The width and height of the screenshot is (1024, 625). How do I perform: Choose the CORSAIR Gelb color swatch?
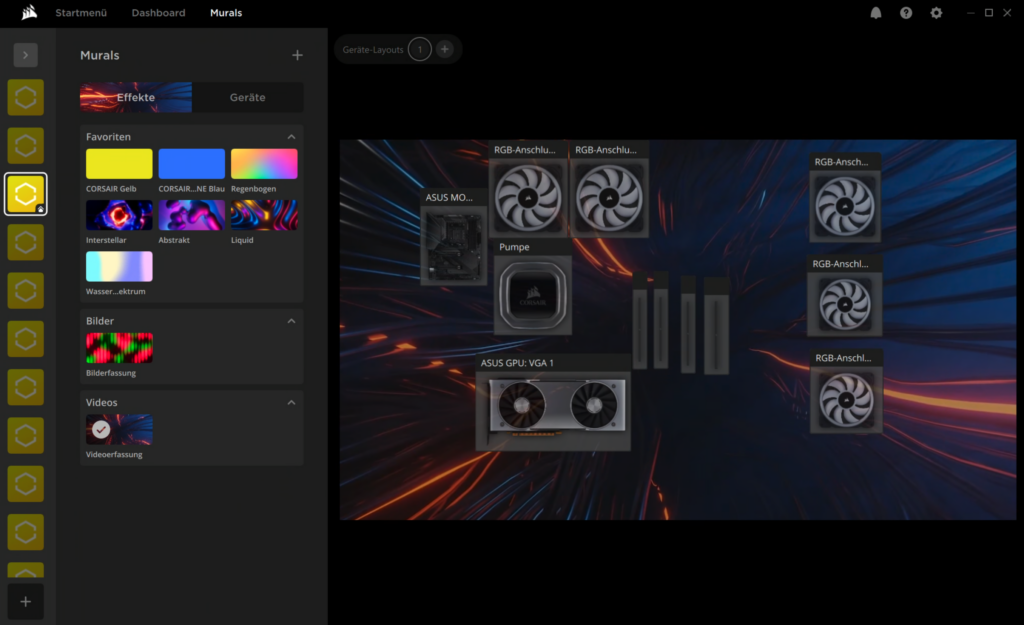(x=119, y=164)
